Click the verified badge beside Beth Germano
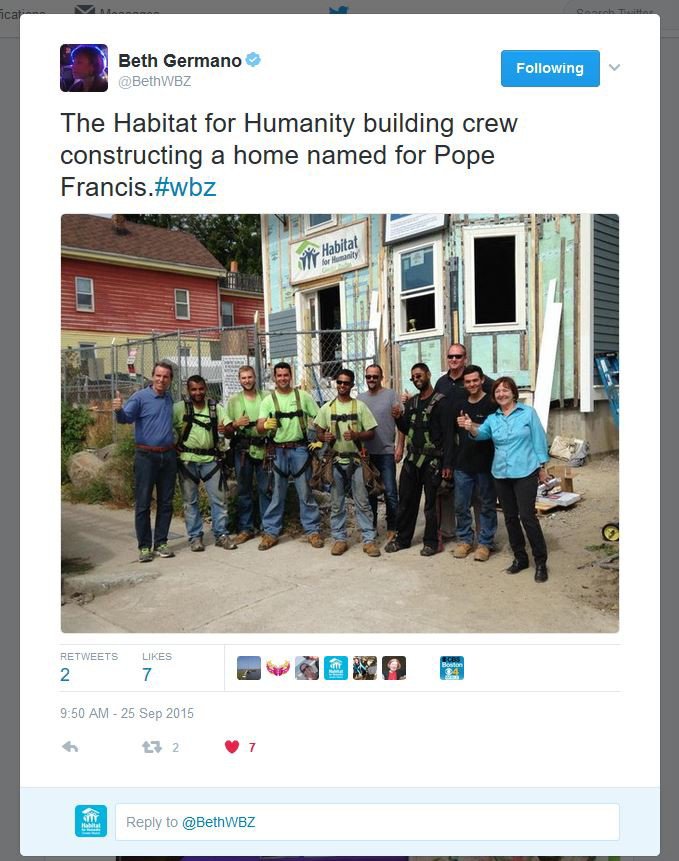 (253, 60)
